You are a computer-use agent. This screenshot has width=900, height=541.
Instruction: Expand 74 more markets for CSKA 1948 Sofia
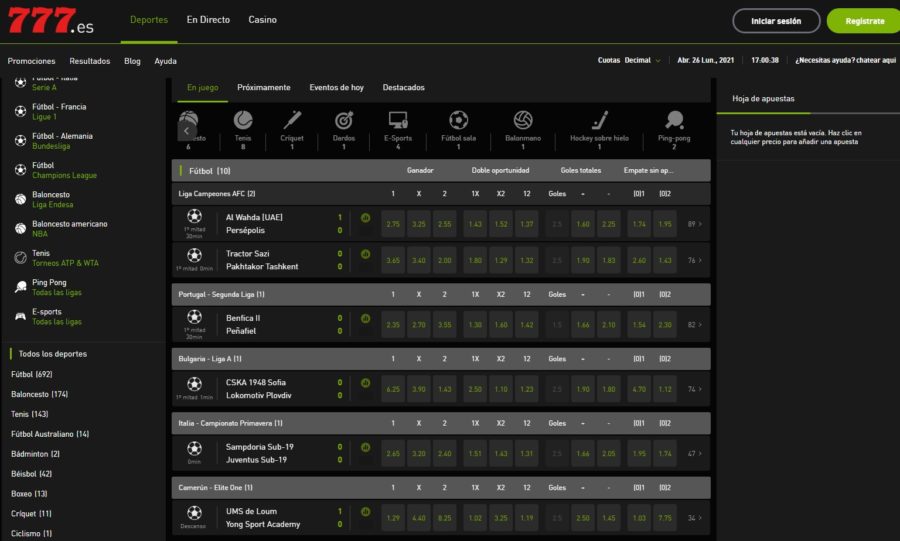[695, 389]
